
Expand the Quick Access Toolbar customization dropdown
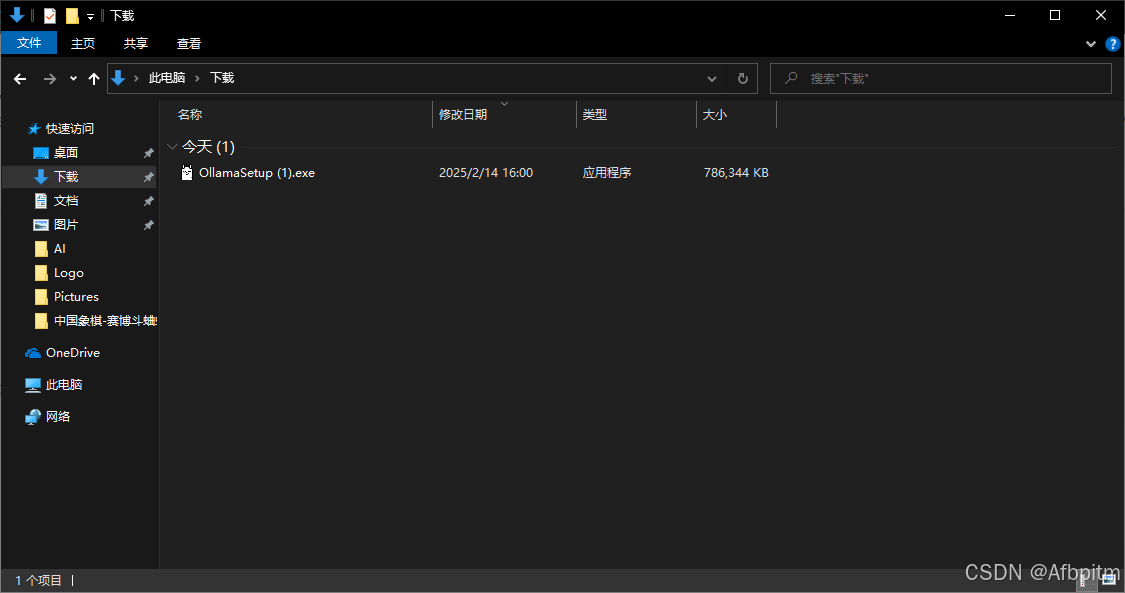pyautogui.click(x=89, y=15)
